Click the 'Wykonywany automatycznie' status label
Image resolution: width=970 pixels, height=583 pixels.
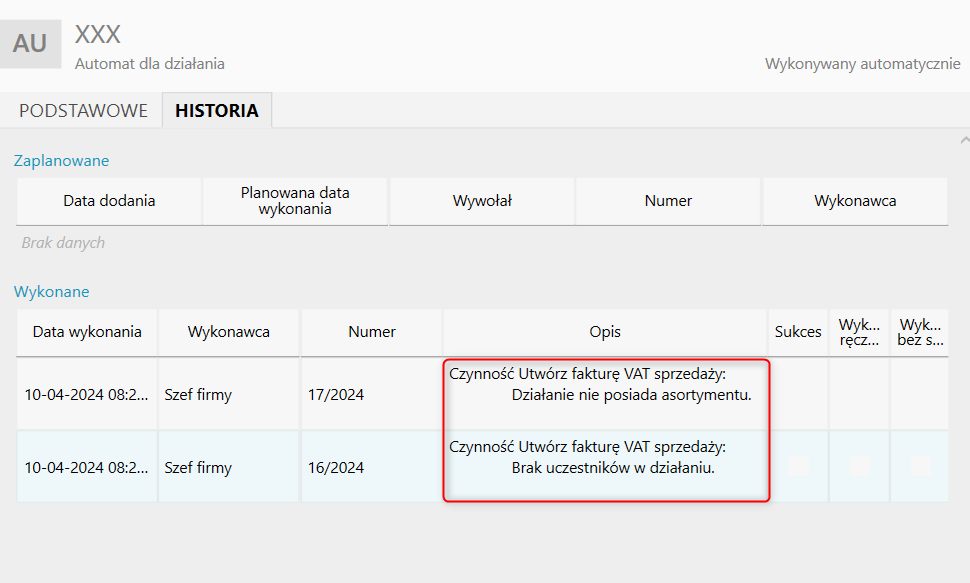[x=862, y=64]
